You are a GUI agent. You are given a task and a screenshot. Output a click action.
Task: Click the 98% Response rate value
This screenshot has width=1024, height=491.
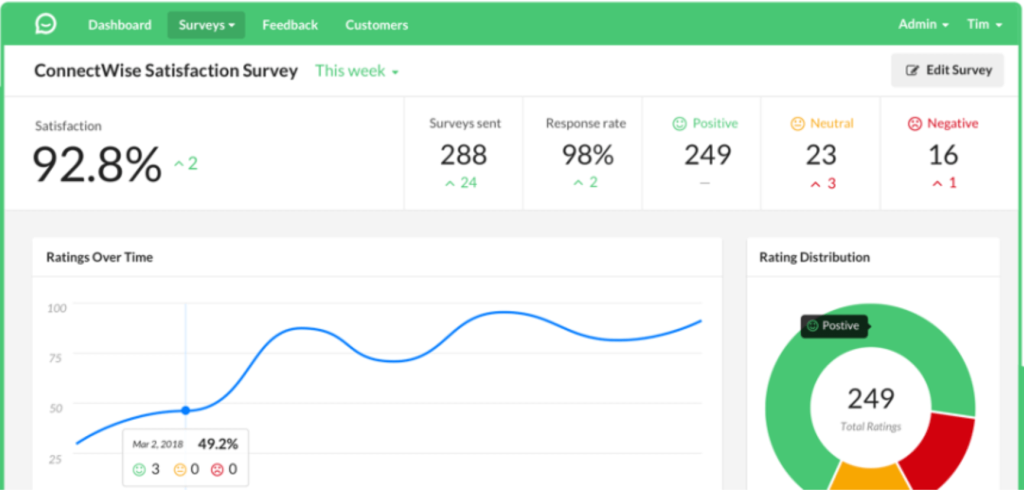(588, 155)
